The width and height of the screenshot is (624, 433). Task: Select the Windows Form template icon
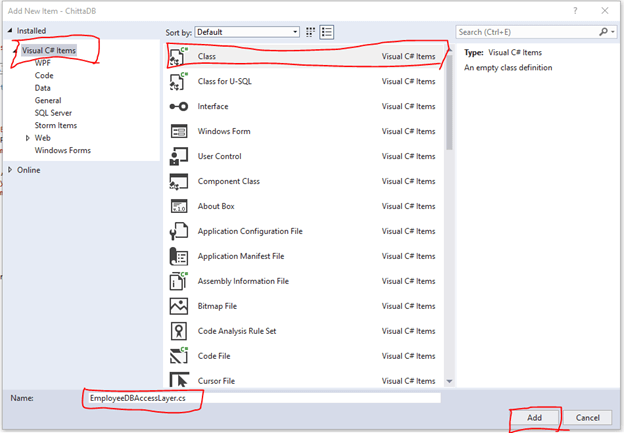[179, 131]
